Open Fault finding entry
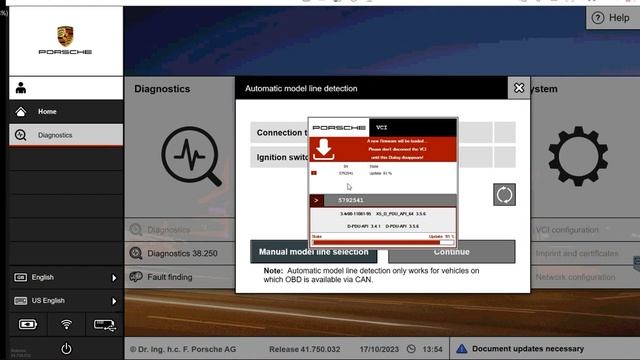This screenshot has height=360, width=640. 180,277
